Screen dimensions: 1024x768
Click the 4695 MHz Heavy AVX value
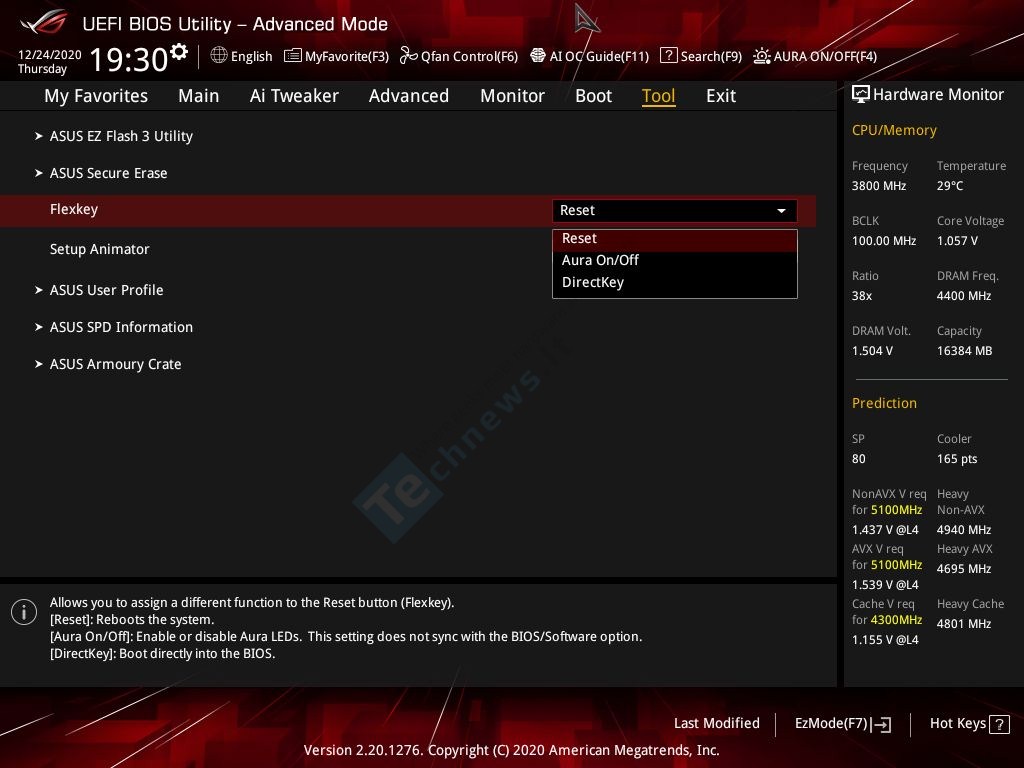pos(964,569)
